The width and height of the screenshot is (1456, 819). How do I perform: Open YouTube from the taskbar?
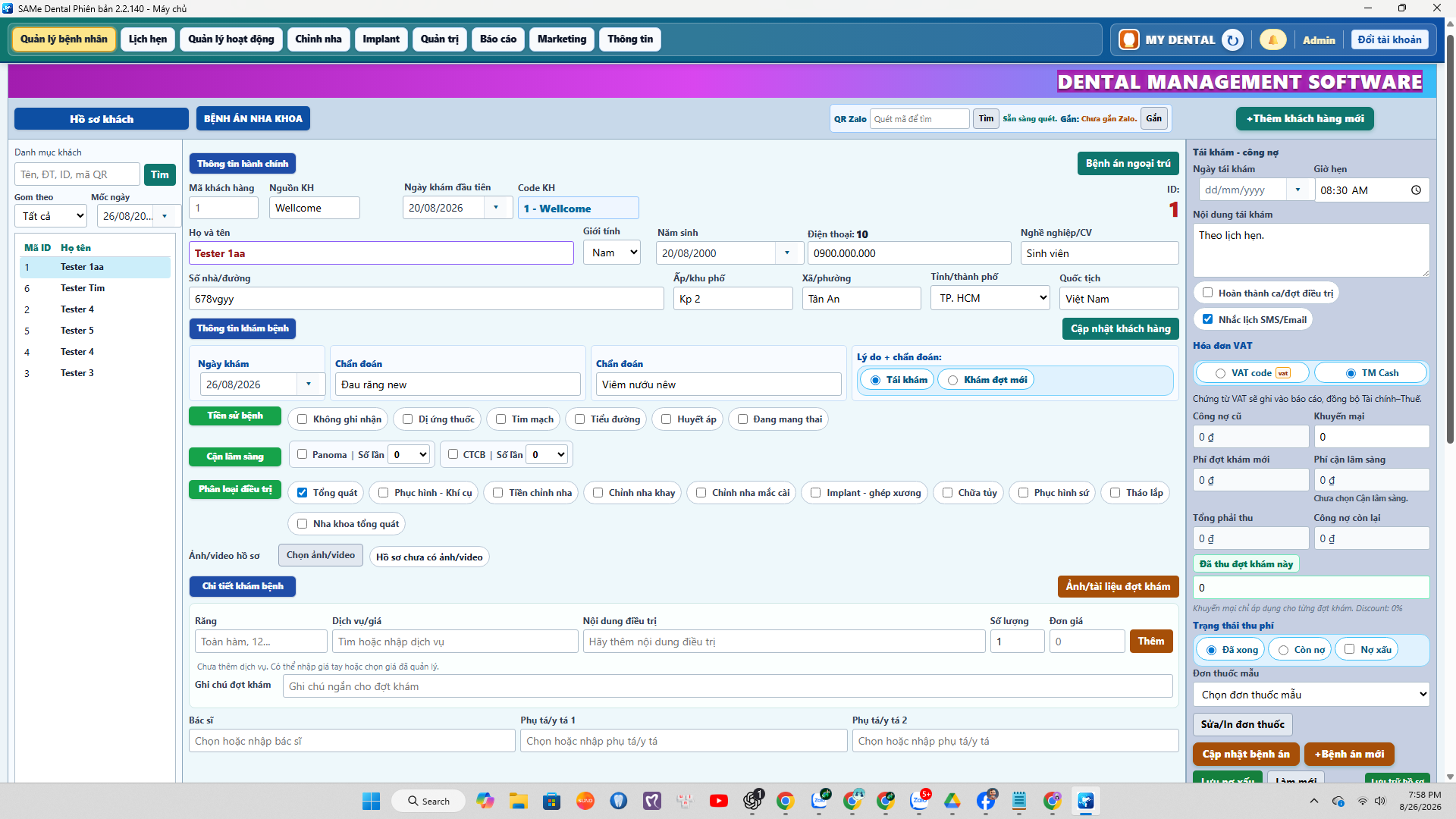coord(719,801)
